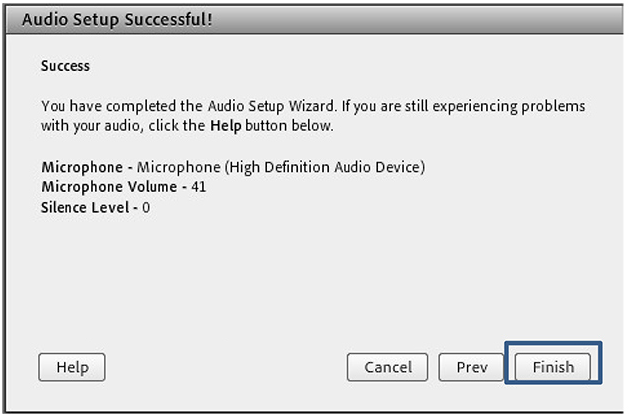Click the 'Audio Setup Successful!' title bar
Viewport: 630px width, 417px height.
click(300, 19)
